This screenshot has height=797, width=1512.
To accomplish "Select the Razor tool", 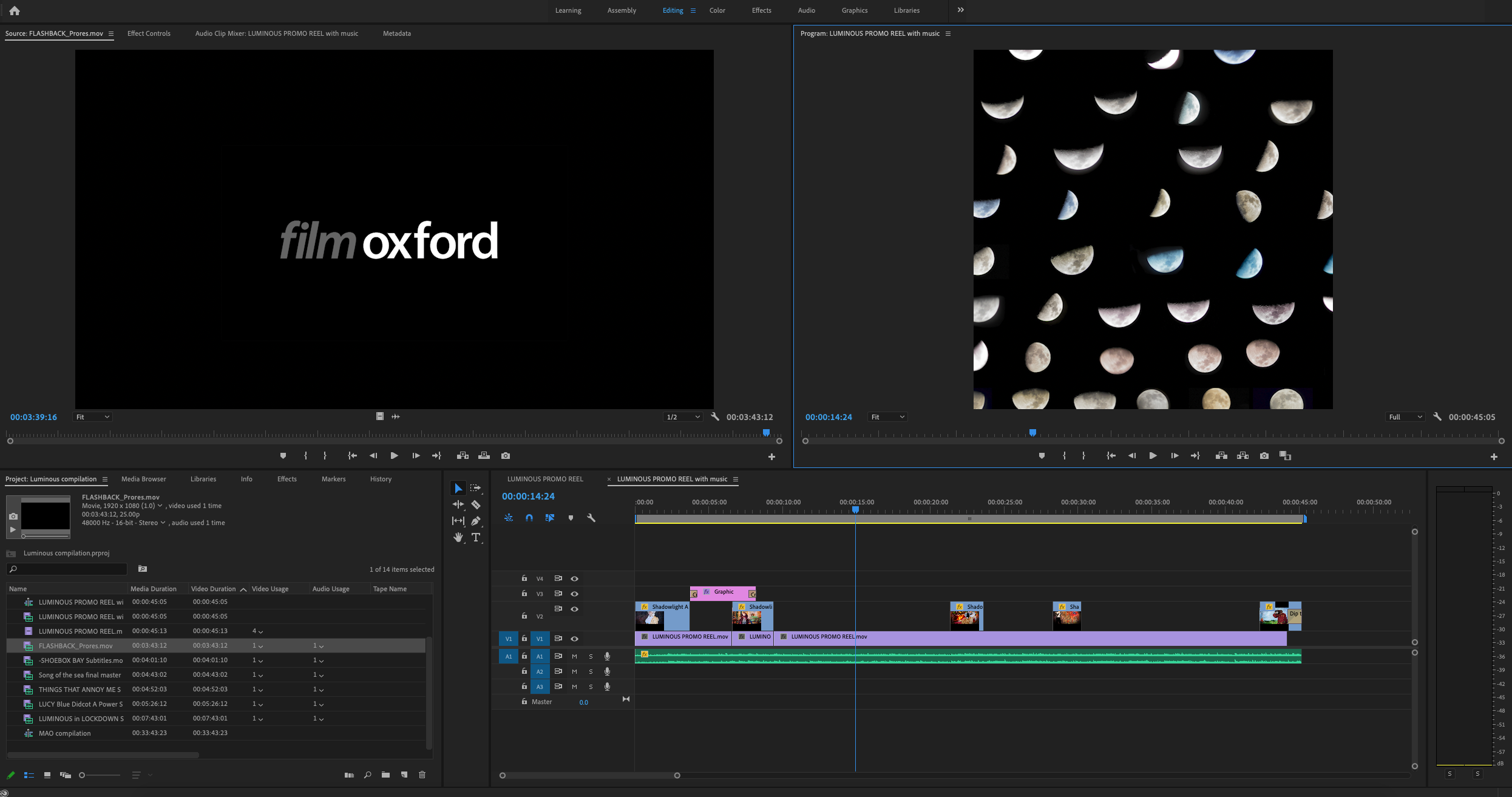I will [x=476, y=504].
